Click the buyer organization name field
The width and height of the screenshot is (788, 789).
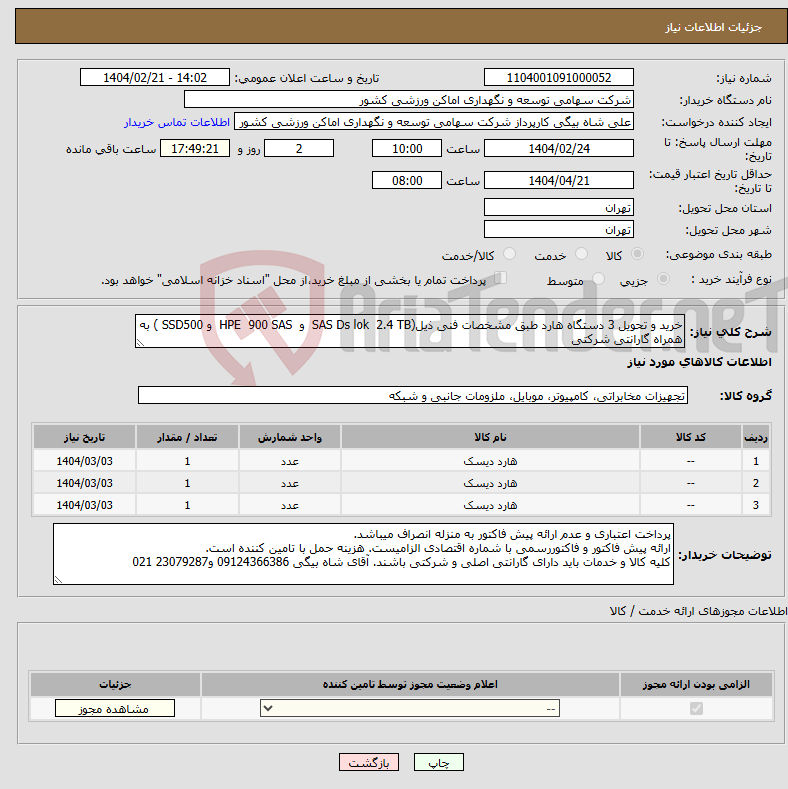409,100
